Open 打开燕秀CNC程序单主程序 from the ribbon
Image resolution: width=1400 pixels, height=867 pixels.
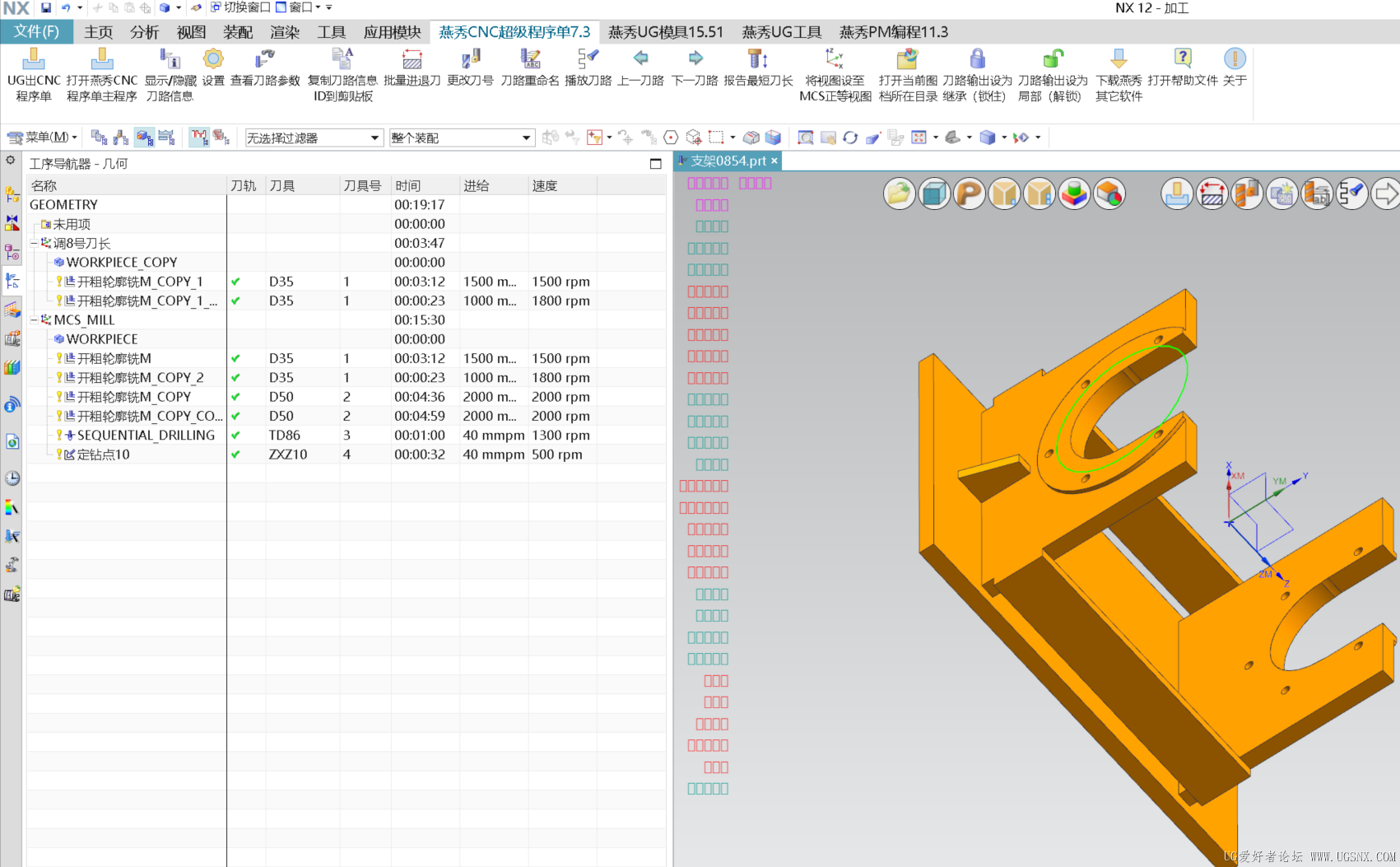[x=102, y=59]
